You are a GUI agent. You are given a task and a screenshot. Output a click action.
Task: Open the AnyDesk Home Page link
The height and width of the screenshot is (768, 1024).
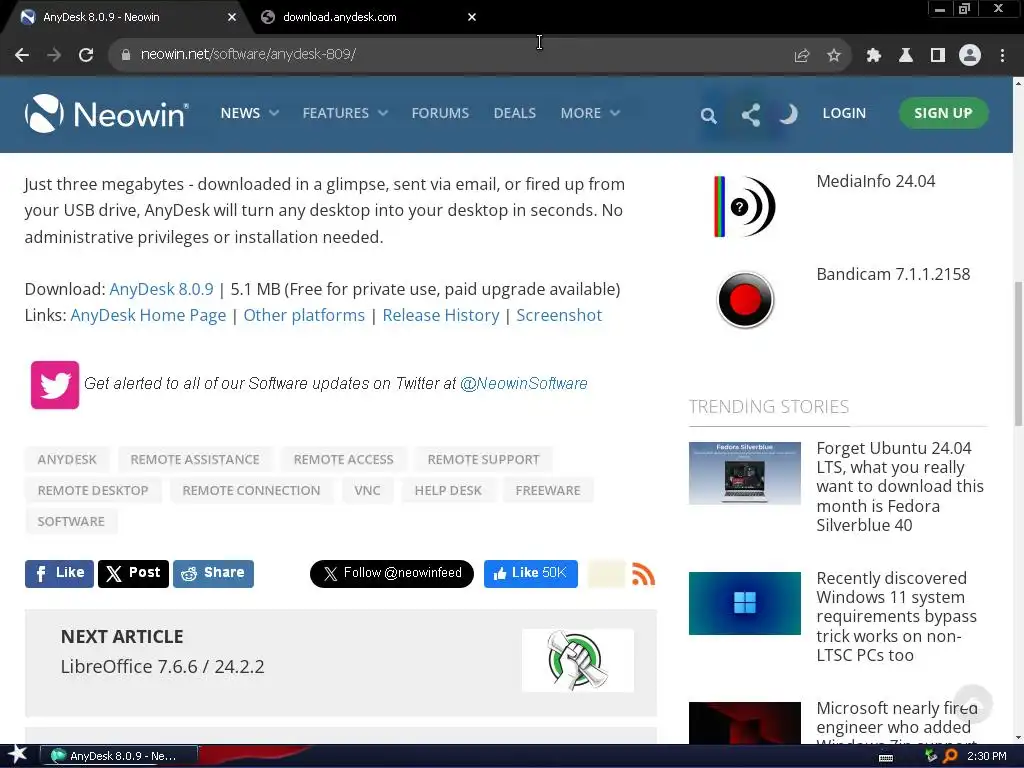148,315
